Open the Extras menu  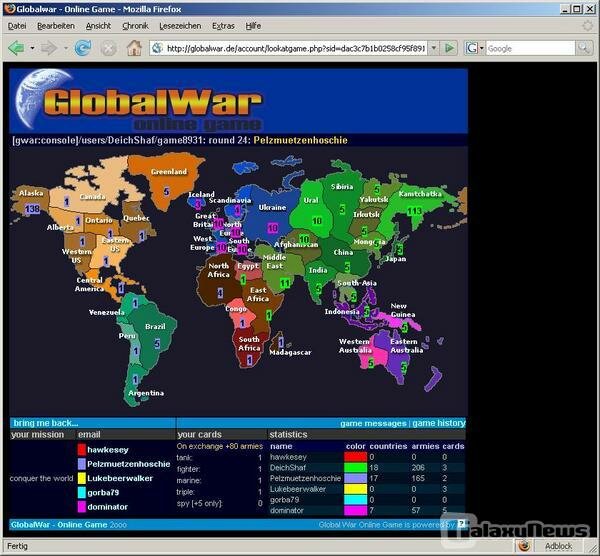pos(223,26)
